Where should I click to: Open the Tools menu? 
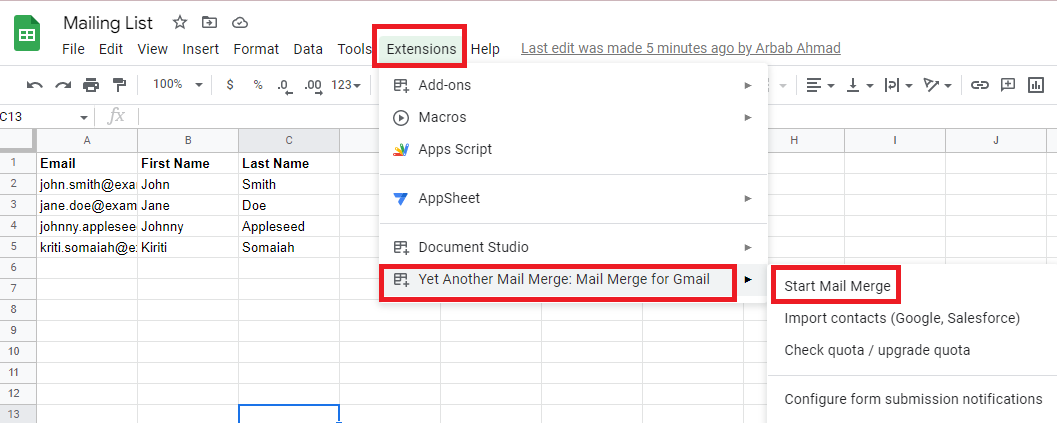(355, 49)
